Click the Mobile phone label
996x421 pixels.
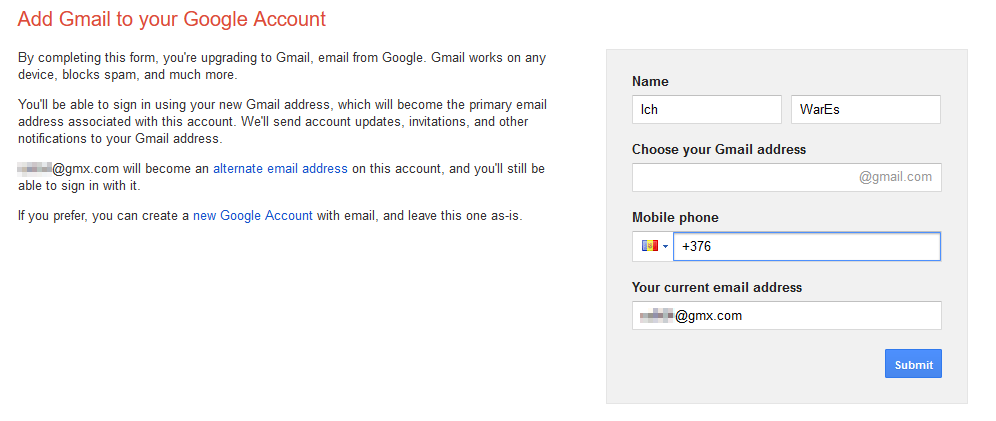(675, 217)
